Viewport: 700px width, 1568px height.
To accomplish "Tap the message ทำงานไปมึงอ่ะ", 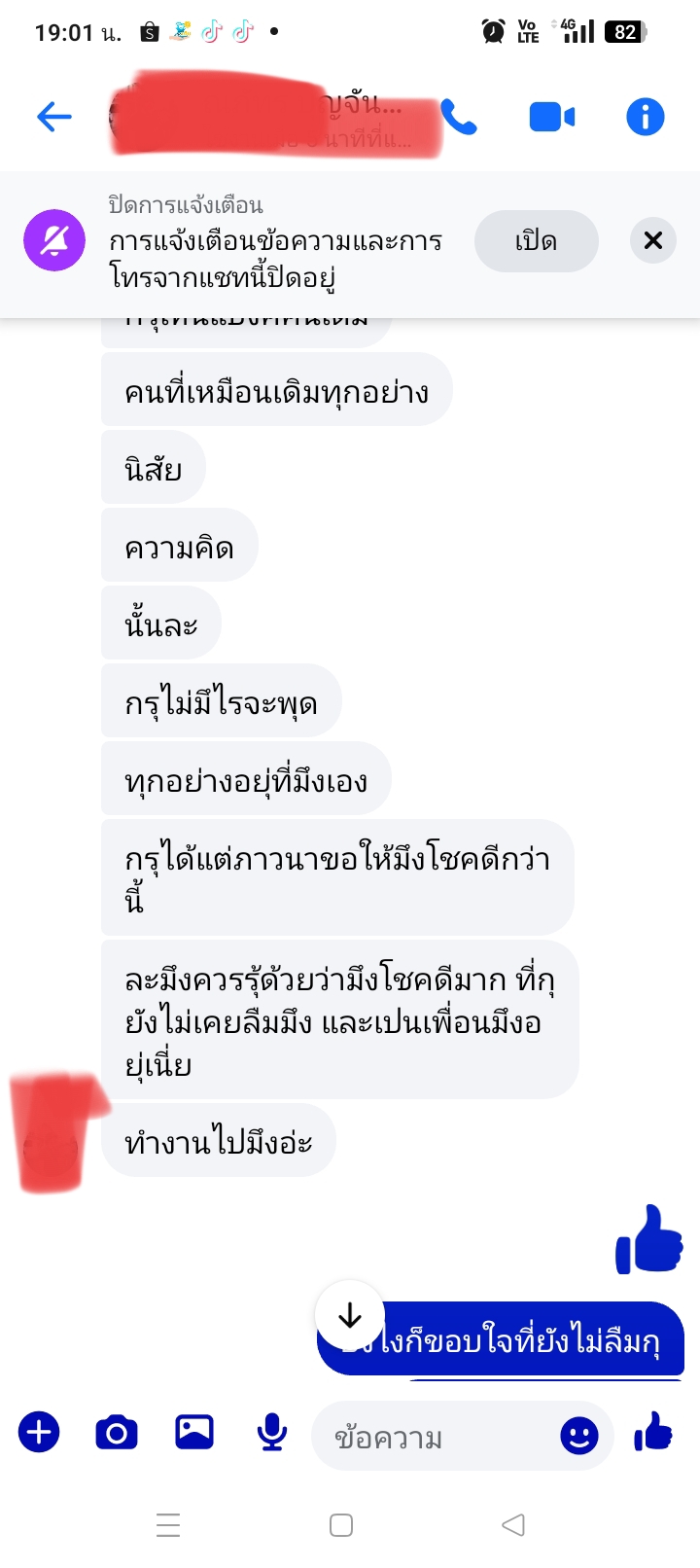I will (219, 1141).
